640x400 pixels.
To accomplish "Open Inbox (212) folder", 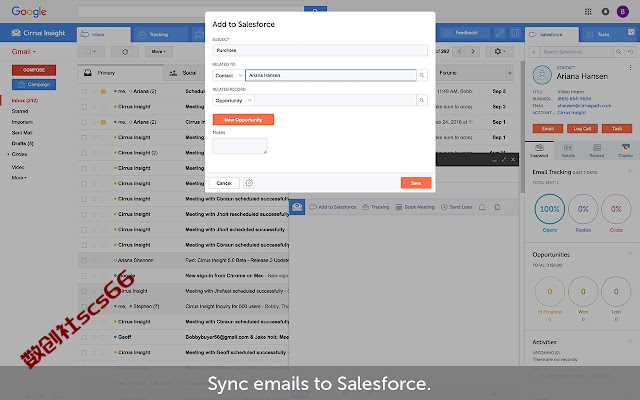I will tap(24, 100).
